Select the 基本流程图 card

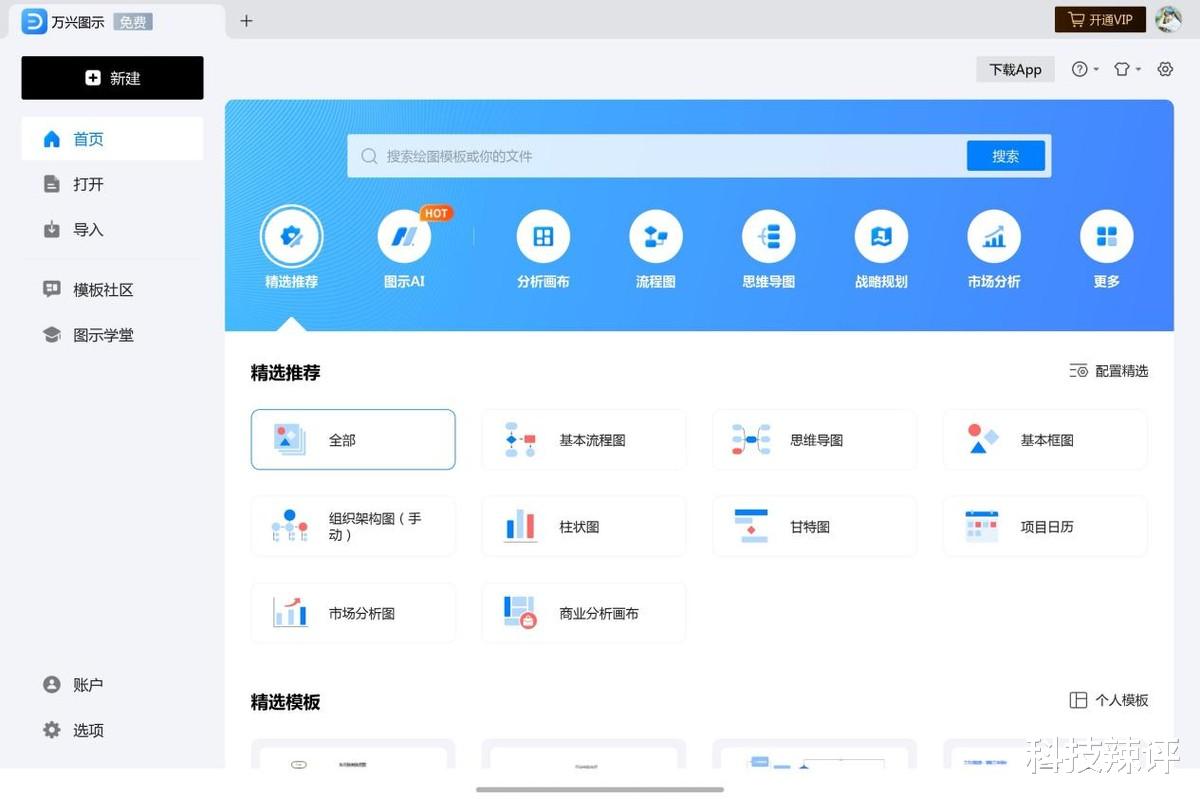pos(584,439)
